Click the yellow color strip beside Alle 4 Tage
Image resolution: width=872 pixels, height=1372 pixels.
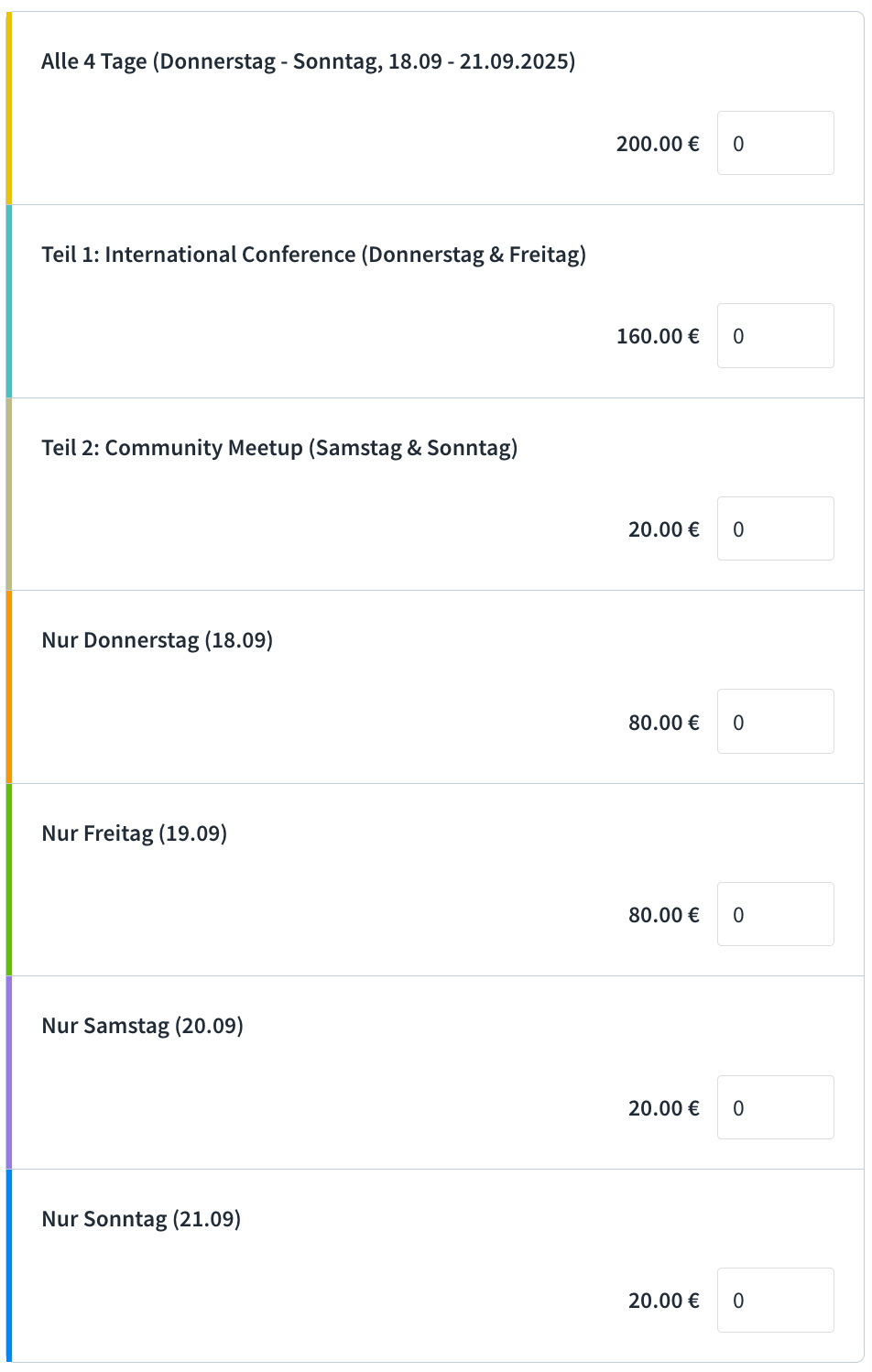coord(9,109)
